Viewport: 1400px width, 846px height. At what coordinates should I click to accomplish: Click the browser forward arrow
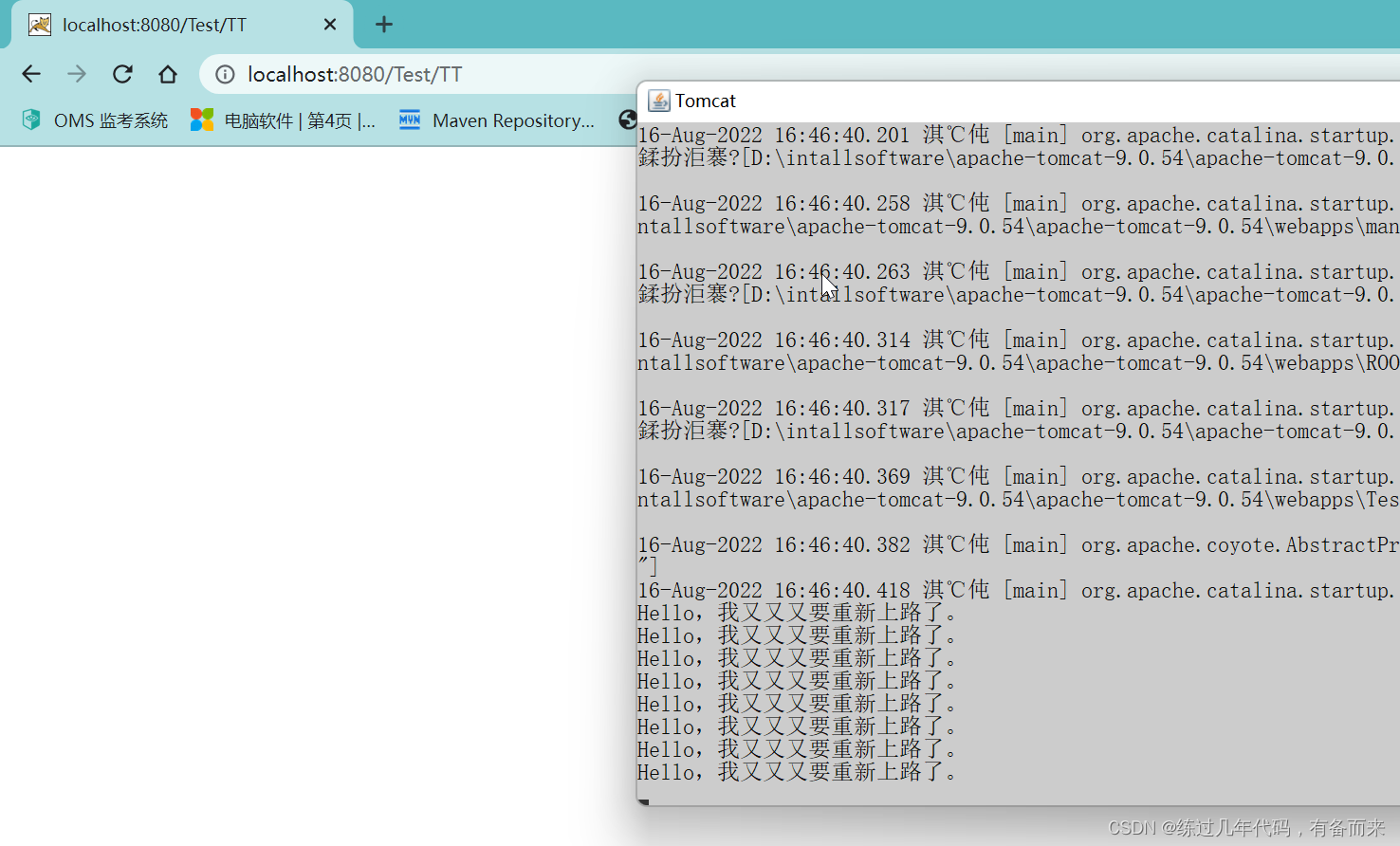[77, 74]
